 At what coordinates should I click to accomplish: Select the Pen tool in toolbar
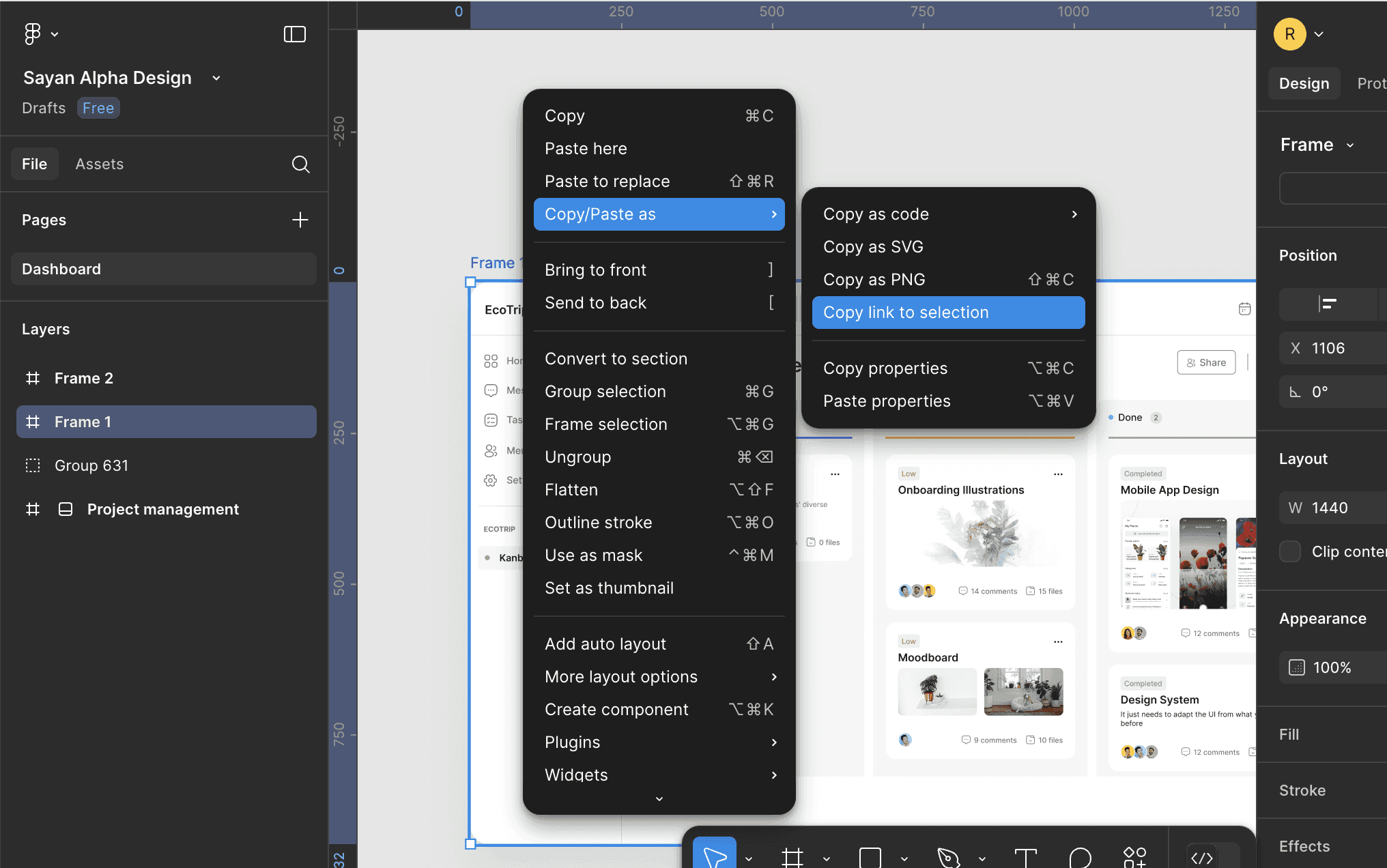tap(948, 857)
